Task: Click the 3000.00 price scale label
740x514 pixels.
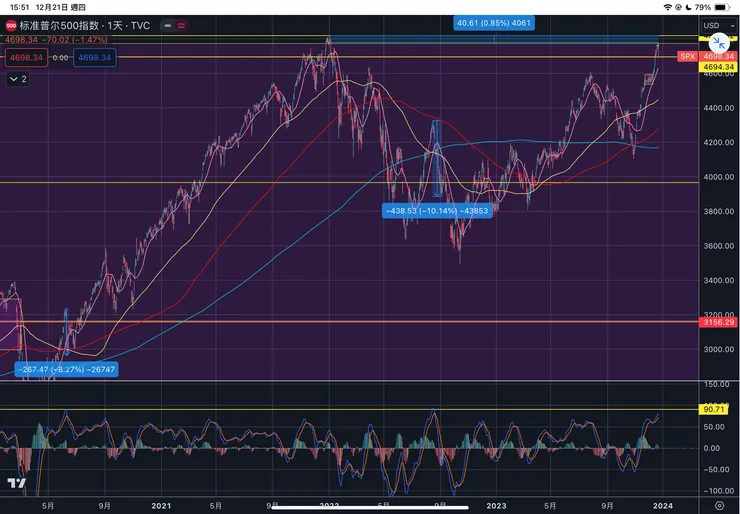Action: [718, 349]
